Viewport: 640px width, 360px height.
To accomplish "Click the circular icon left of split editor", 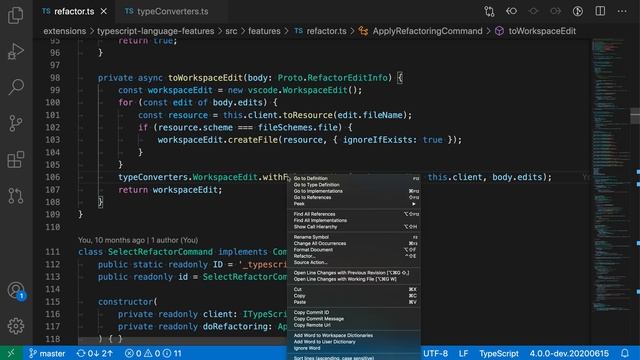I will (x=578, y=11).
